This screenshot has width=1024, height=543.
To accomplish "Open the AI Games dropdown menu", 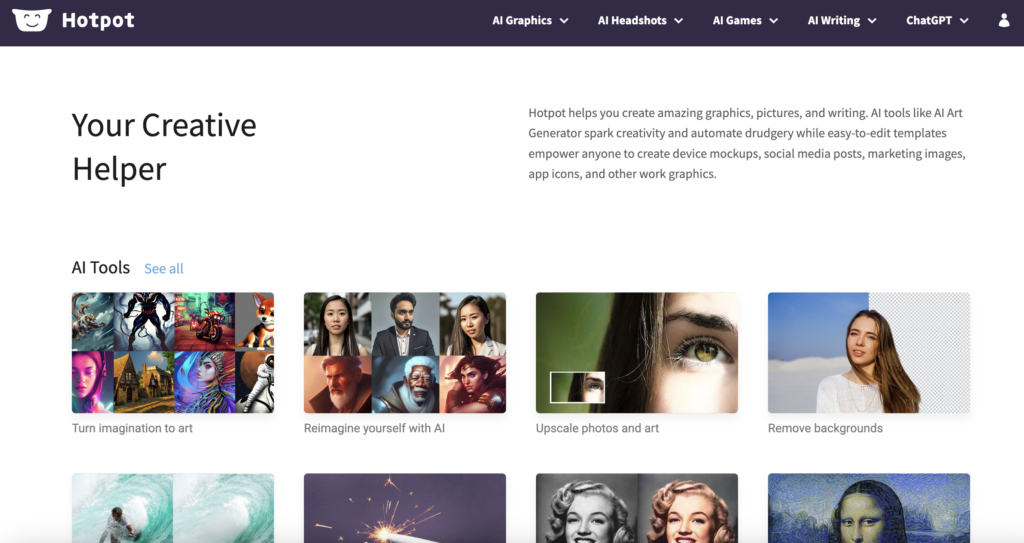I will click(746, 20).
